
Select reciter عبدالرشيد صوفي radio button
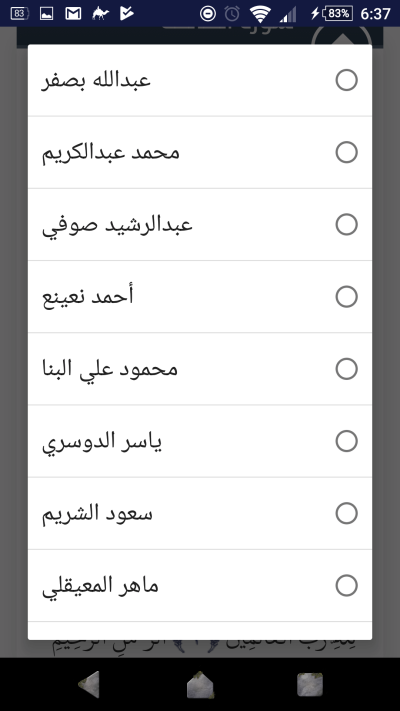[346, 224]
